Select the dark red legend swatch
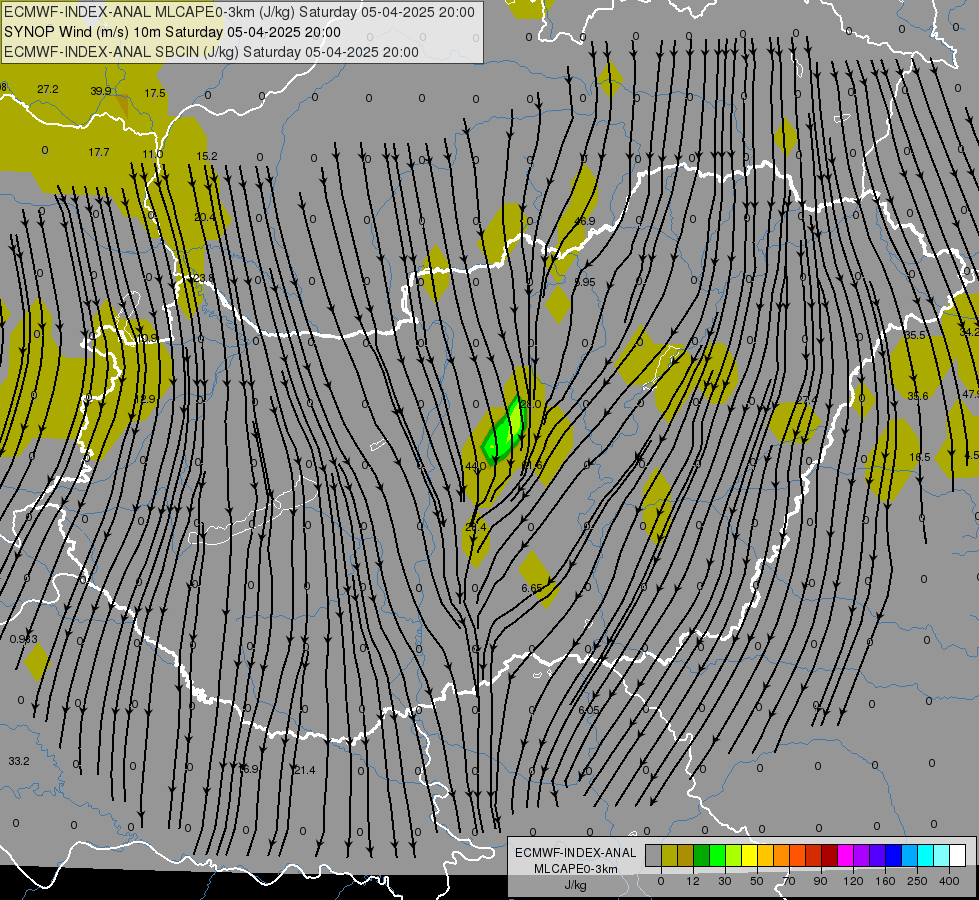 tap(830, 855)
